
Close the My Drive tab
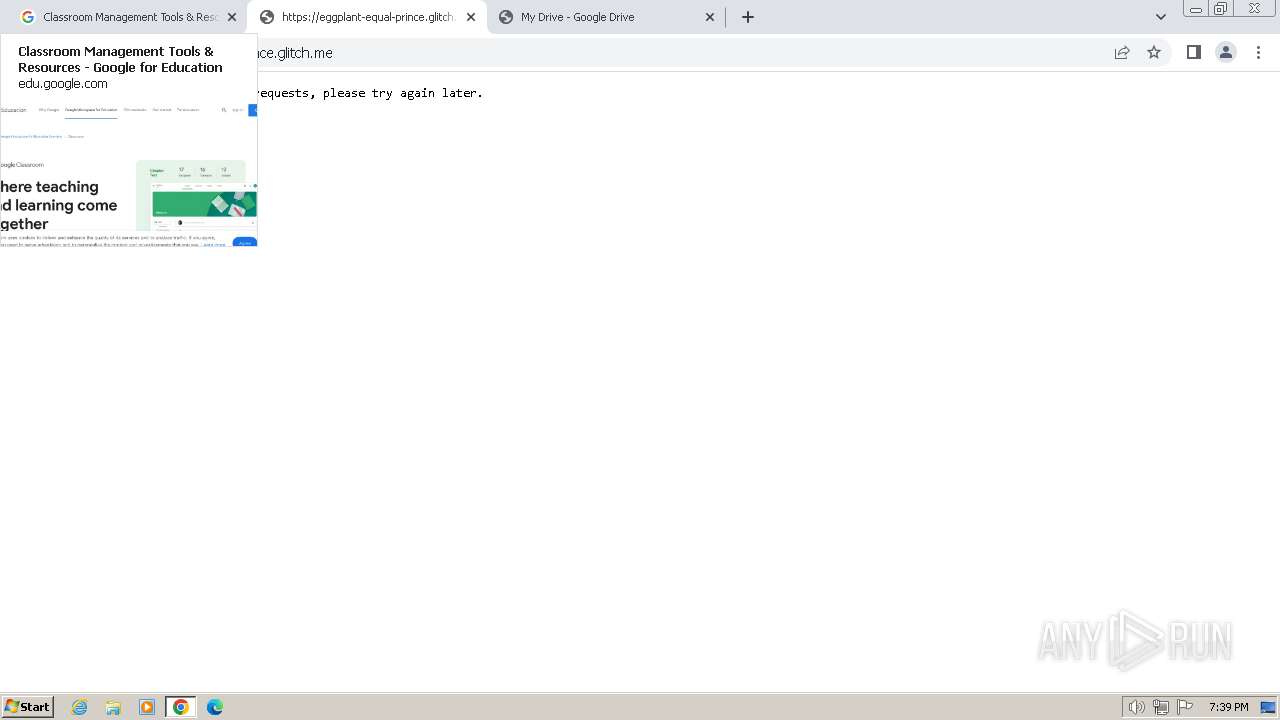tap(710, 17)
